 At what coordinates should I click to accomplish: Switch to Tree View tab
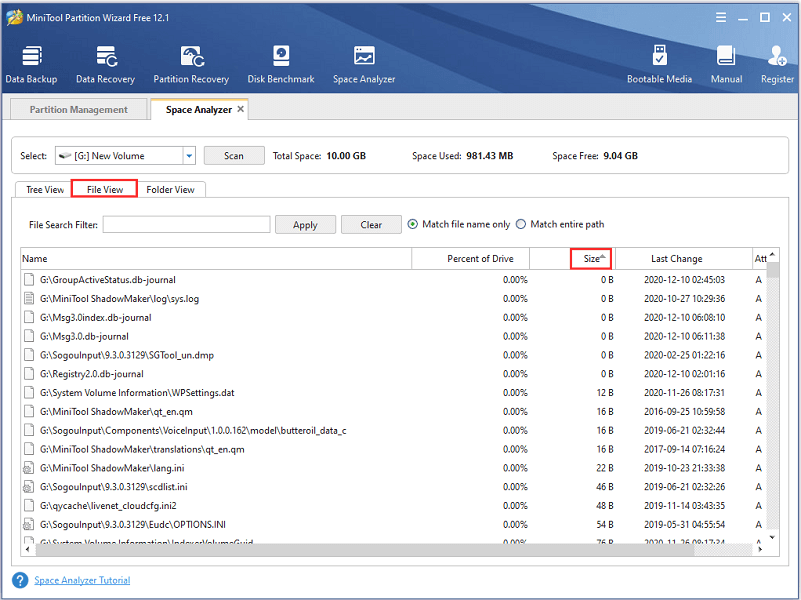45,189
